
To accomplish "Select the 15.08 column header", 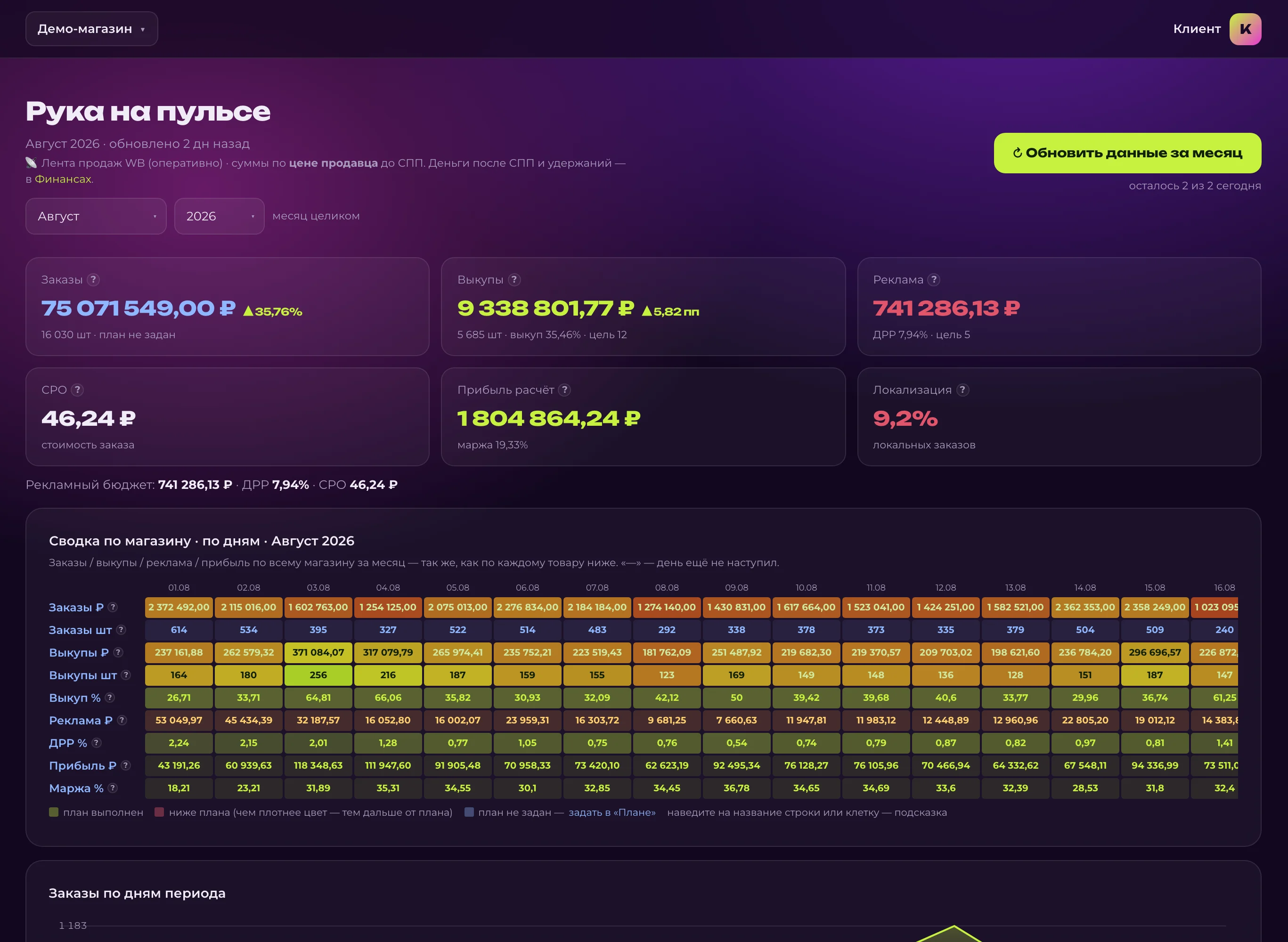I will [x=1155, y=587].
